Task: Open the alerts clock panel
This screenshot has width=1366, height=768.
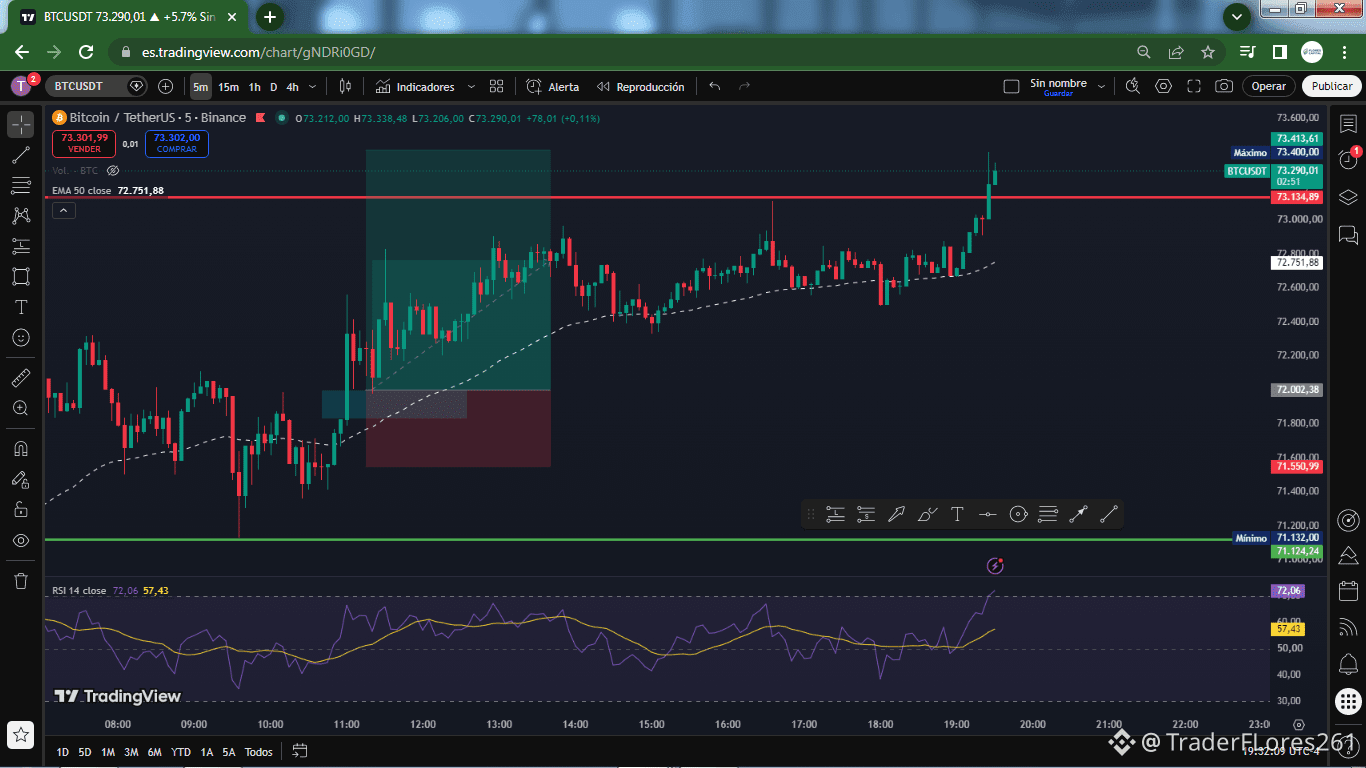Action: (1348, 160)
